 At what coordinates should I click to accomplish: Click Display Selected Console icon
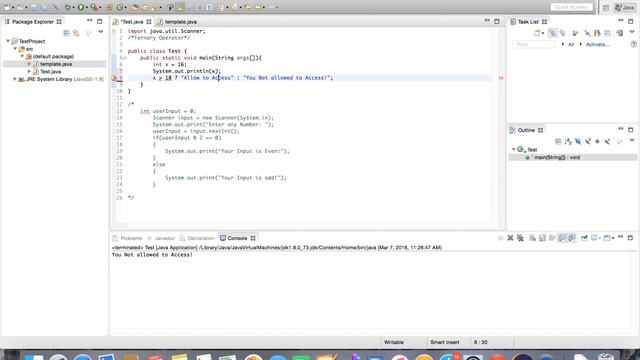tap(594, 238)
